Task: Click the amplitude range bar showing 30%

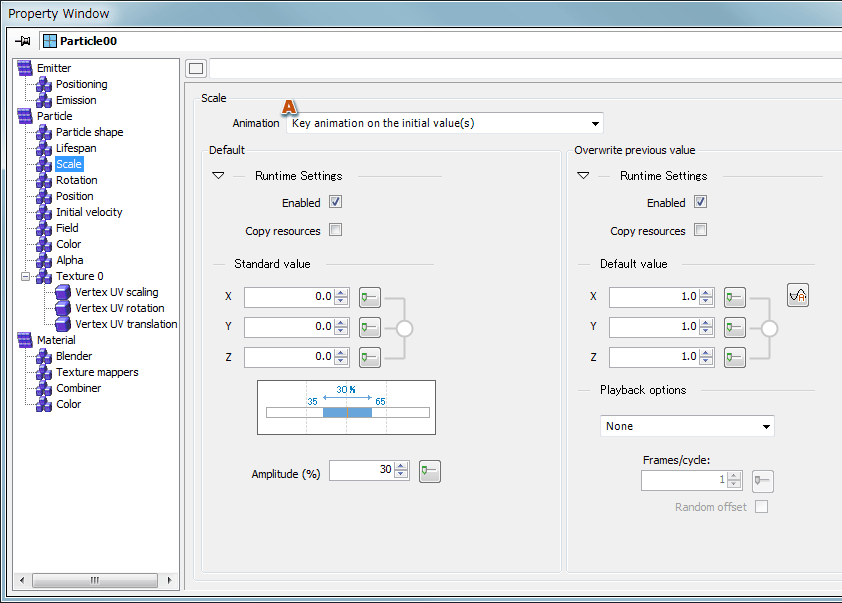Action: pos(347,411)
